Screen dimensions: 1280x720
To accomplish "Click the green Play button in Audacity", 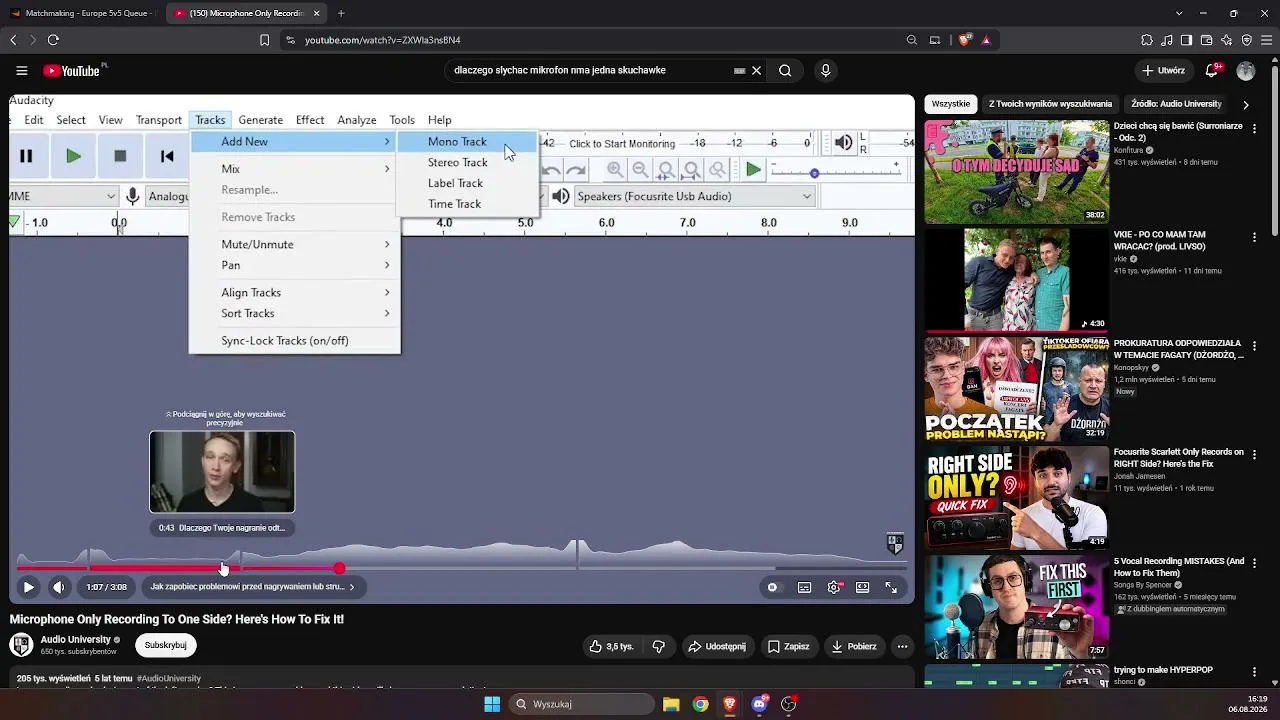I will [73, 156].
